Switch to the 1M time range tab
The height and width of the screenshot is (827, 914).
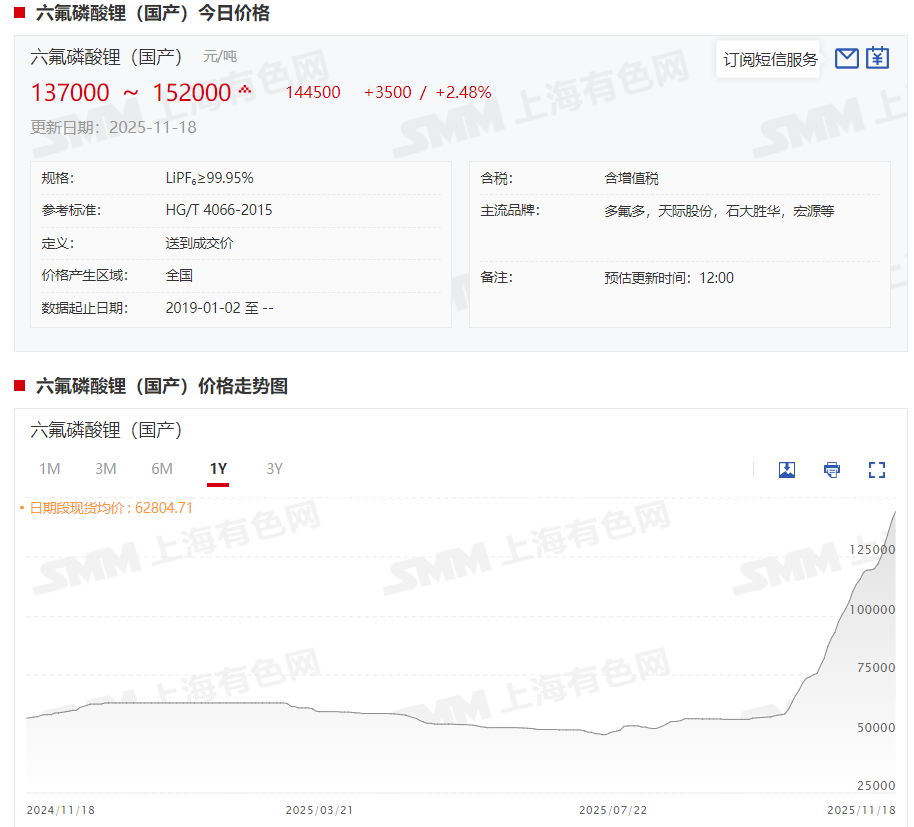[50, 468]
